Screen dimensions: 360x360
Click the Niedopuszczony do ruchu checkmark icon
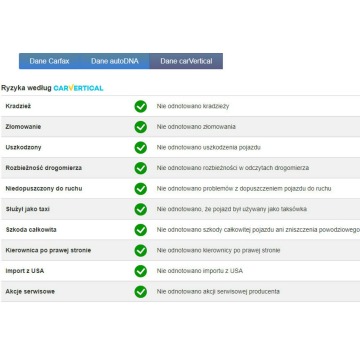tap(141, 189)
